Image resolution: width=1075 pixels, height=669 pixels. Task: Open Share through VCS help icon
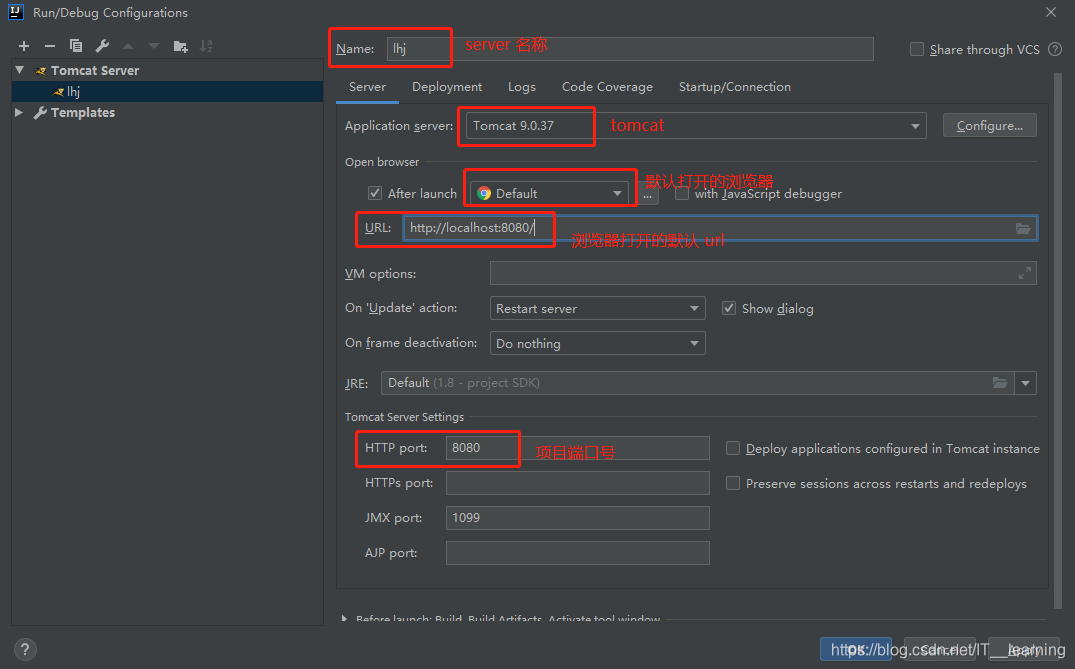[1055, 49]
